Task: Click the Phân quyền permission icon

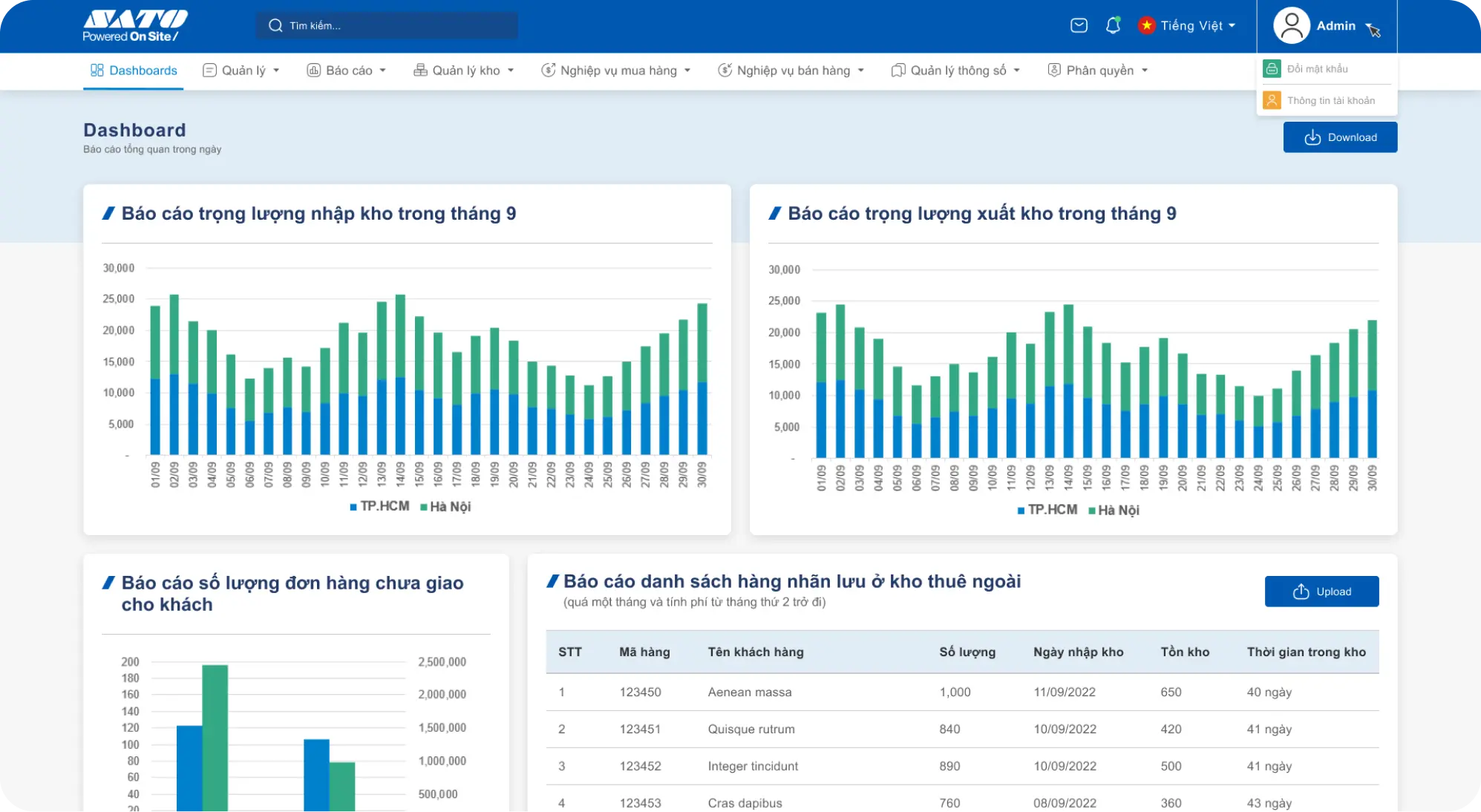Action: pos(1054,70)
